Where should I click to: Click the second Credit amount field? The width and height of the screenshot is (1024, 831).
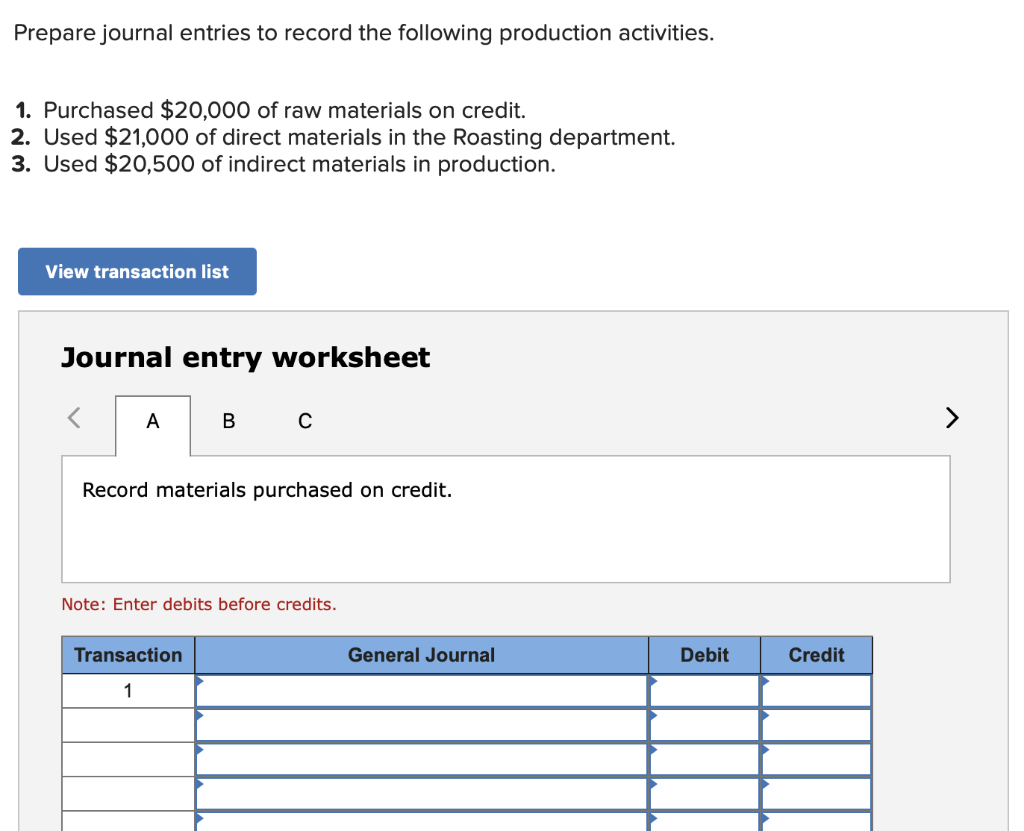pyautogui.click(x=816, y=724)
